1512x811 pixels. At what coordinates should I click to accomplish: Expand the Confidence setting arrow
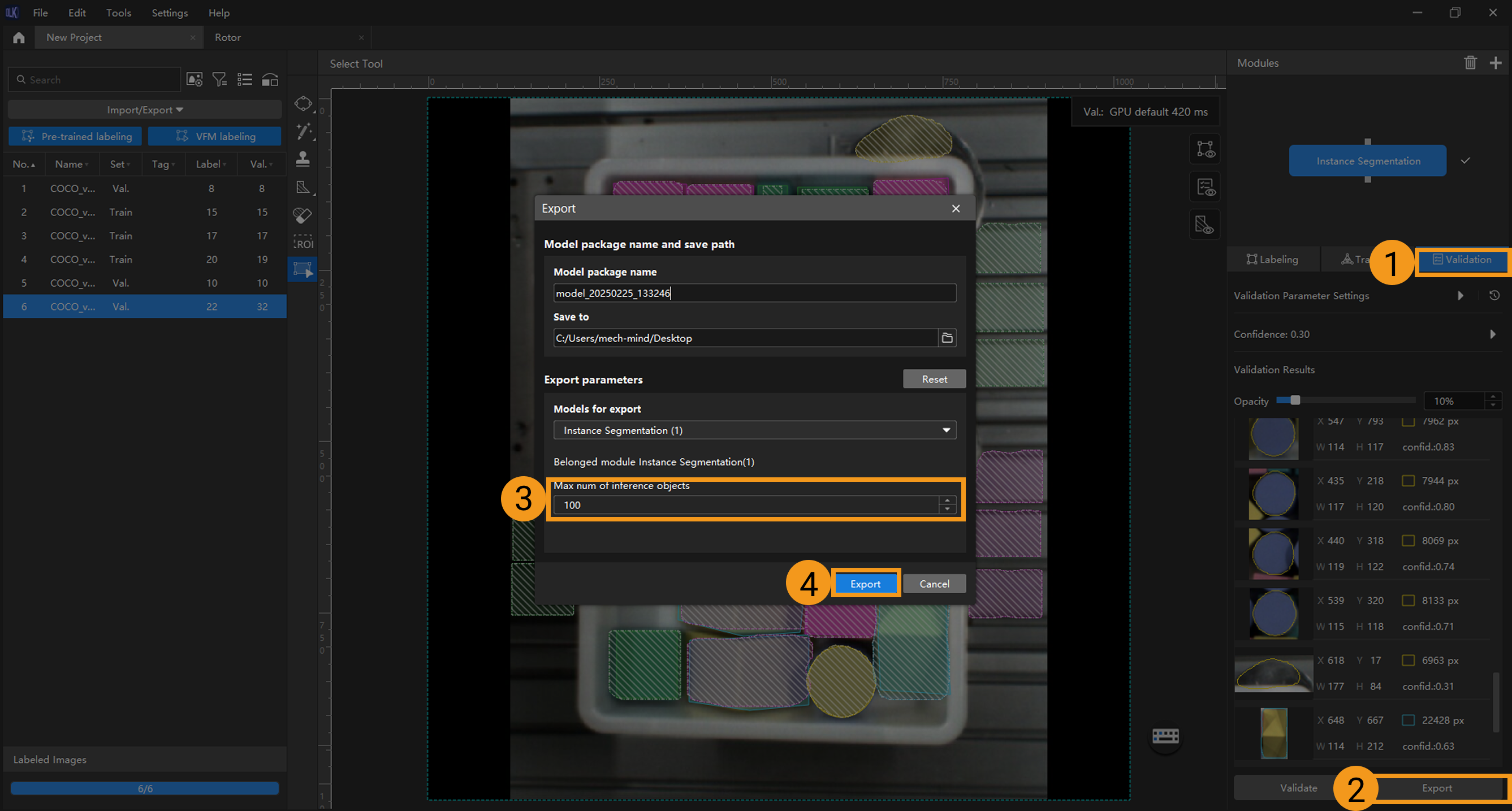point(1493,334)
